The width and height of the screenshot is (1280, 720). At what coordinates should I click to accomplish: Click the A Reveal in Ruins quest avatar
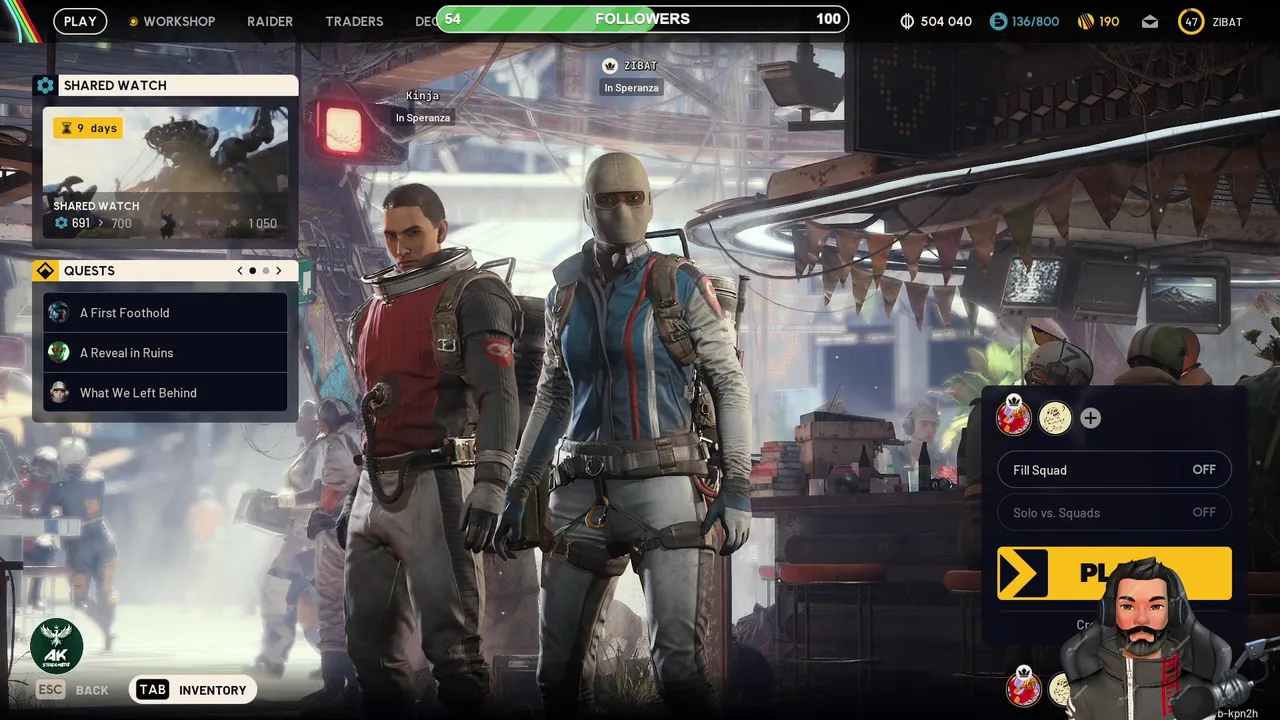tap(59, 353)
